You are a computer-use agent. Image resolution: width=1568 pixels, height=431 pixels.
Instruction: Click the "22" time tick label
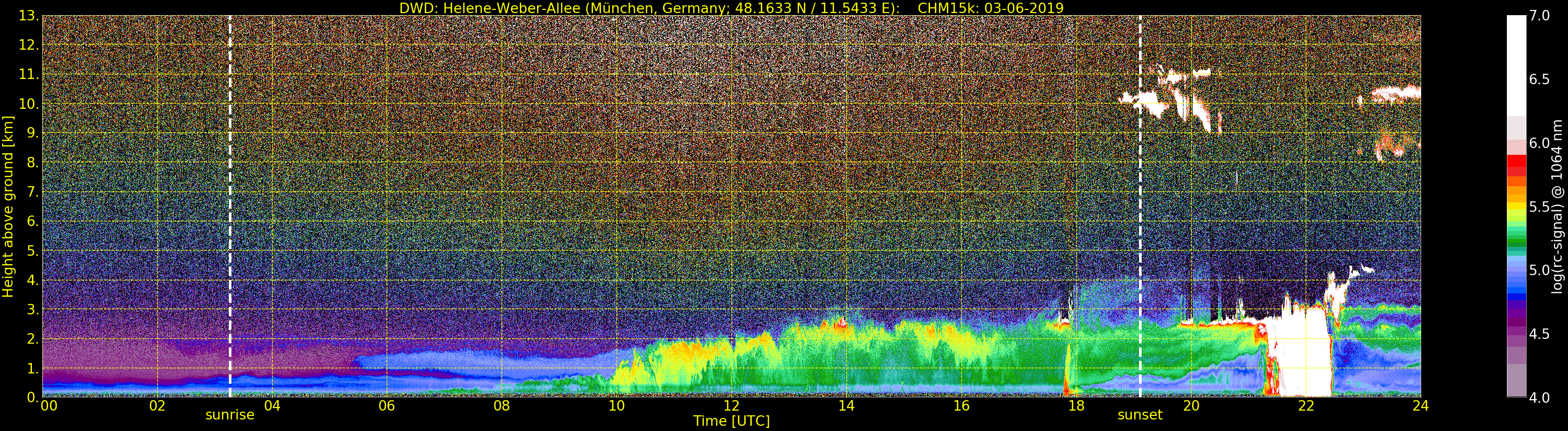(x=1306, y=406)
